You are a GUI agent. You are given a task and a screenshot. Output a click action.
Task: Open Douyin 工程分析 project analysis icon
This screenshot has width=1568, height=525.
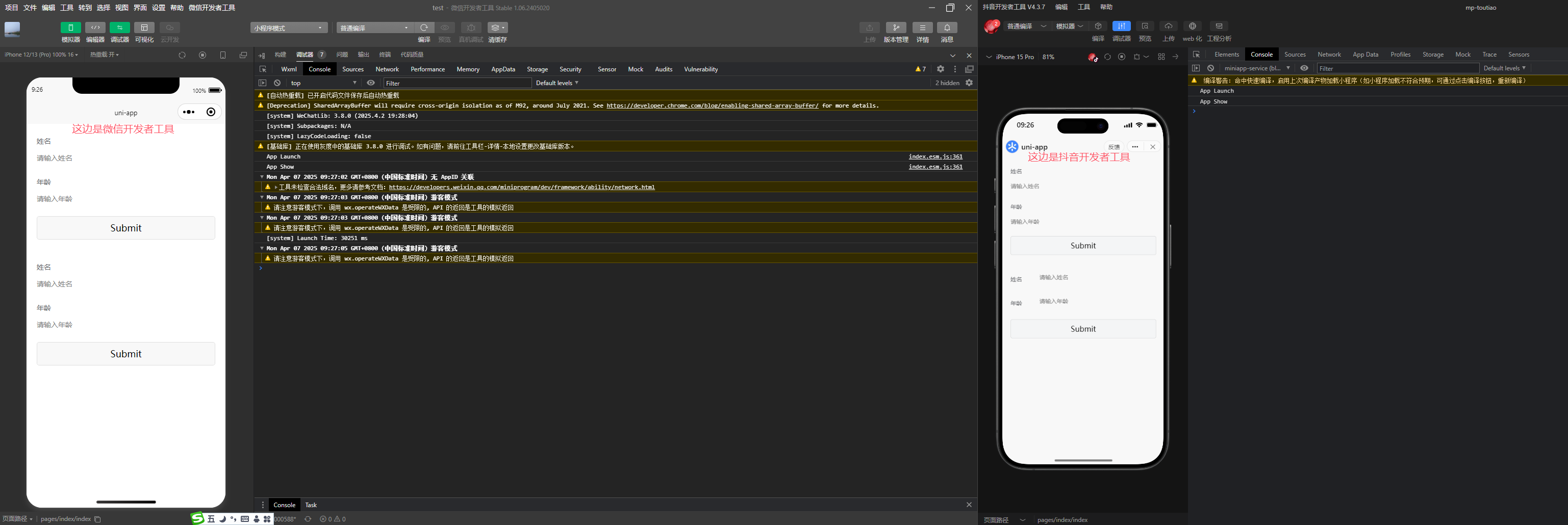(1219, 26)
